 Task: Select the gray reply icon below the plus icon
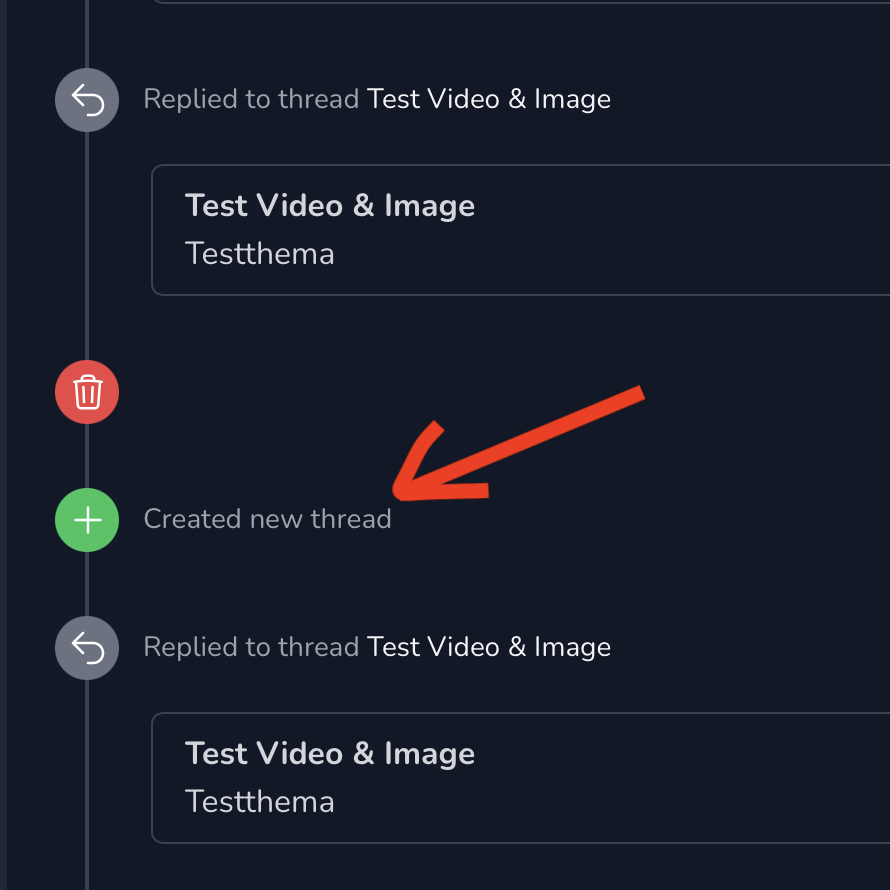87,648
